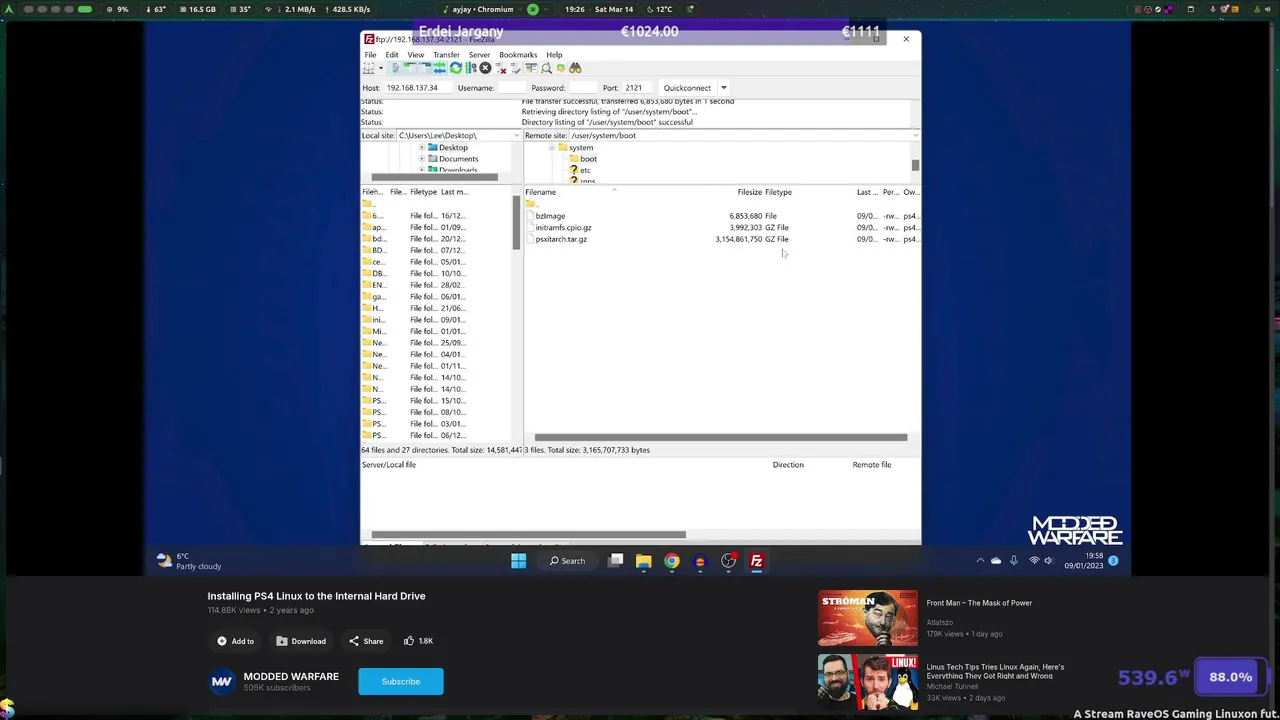
Task: Toggle transfer queue display toolbar icon
Action: 440,68
